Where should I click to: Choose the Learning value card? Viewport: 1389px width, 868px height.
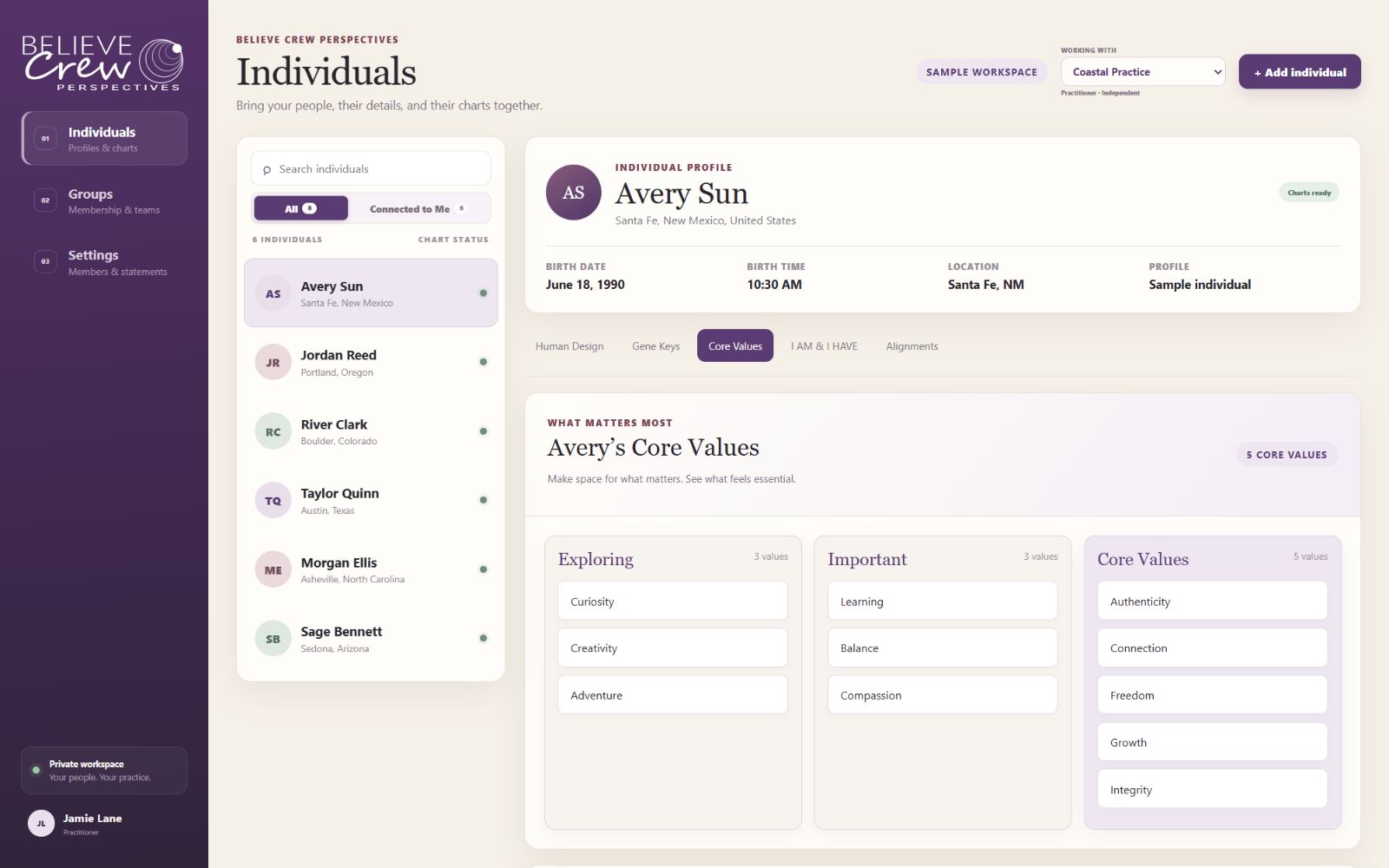(x=942, y=601)
